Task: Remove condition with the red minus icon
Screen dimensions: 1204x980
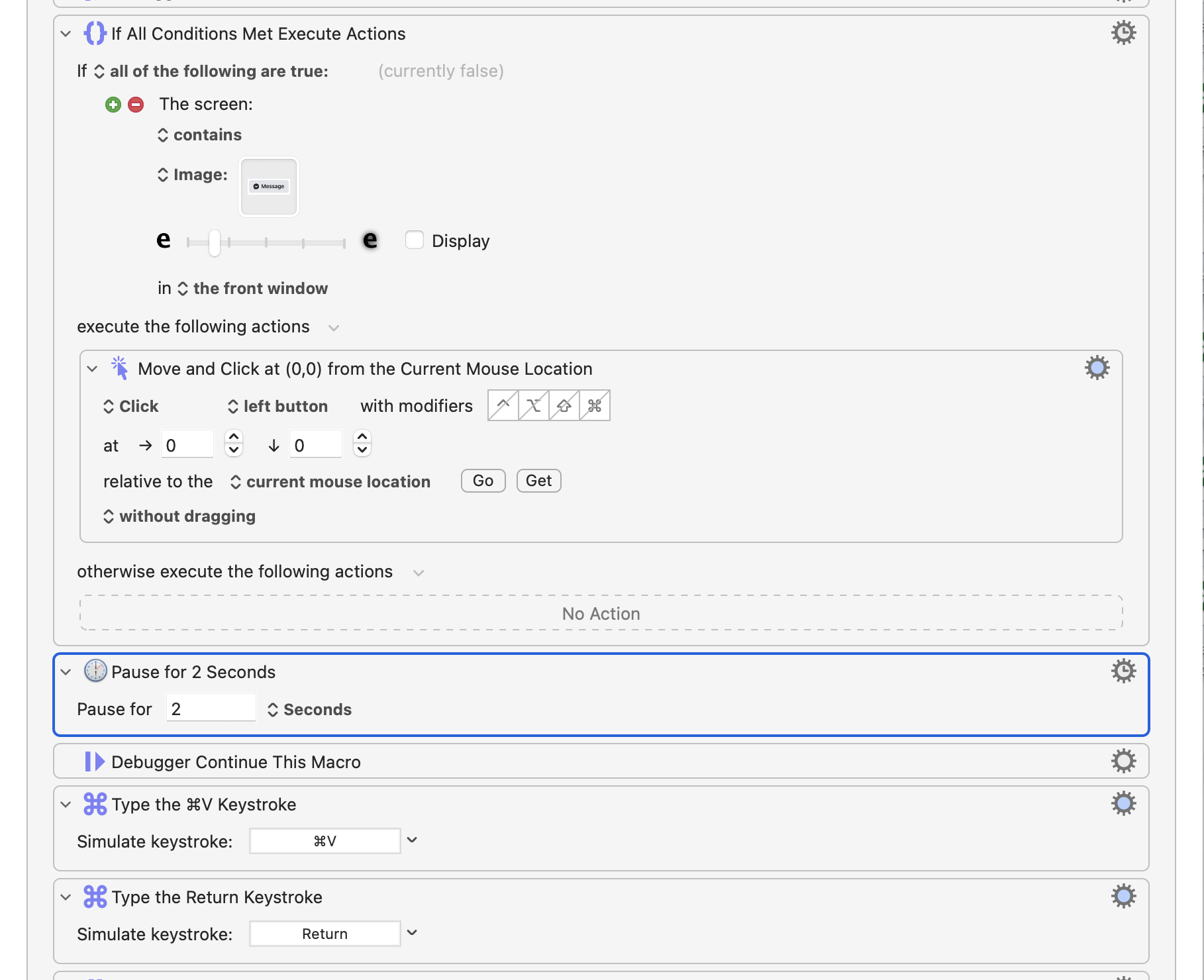Action: pyautogui.click(x=136, y=105)
